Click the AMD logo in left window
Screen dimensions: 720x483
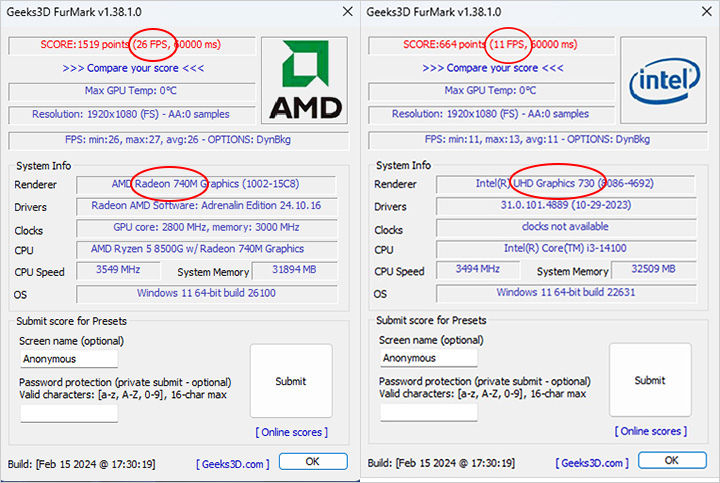pyautogui.click(x=304, y=80)
